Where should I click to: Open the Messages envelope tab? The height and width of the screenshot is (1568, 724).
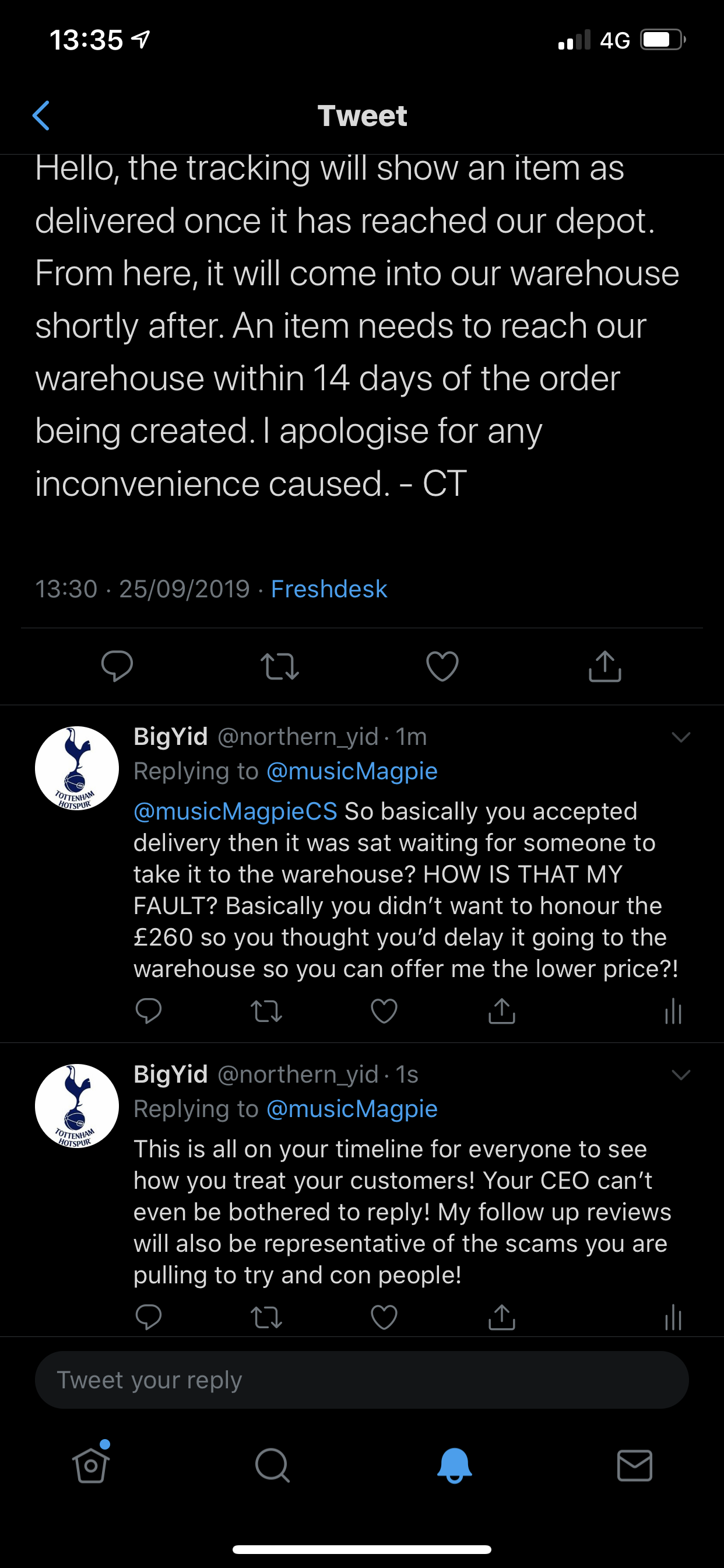click(635, 1465)
